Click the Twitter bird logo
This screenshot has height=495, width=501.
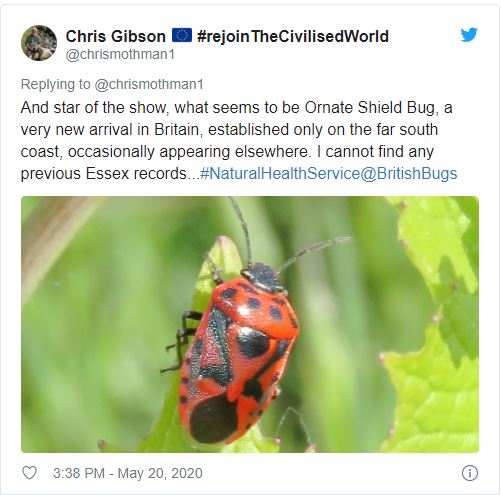[469, 35]
